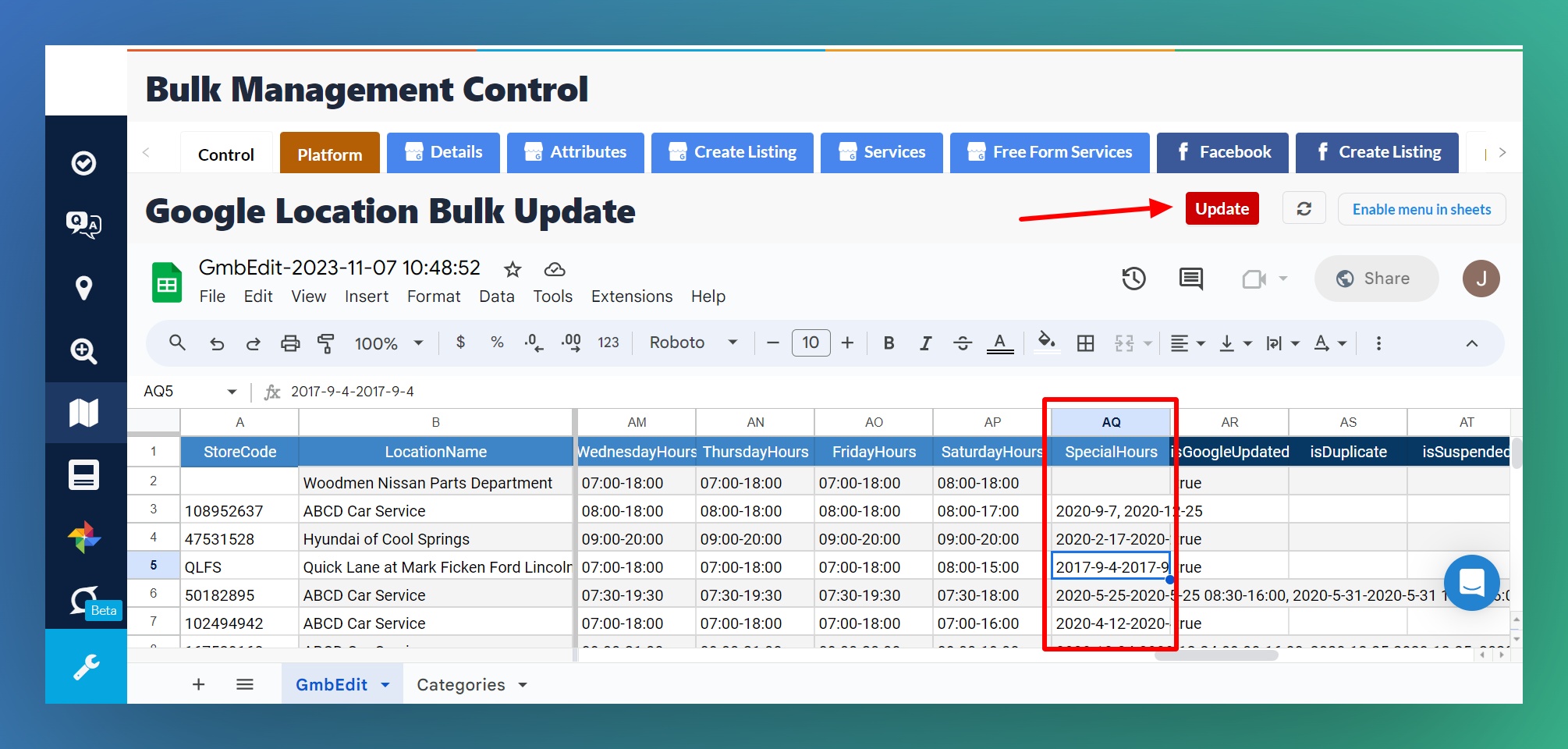The width and height of the screenshot is (1568, 749).
Task: Open the GmbEdit sheet tab dropdown
Action: (385, 685)
